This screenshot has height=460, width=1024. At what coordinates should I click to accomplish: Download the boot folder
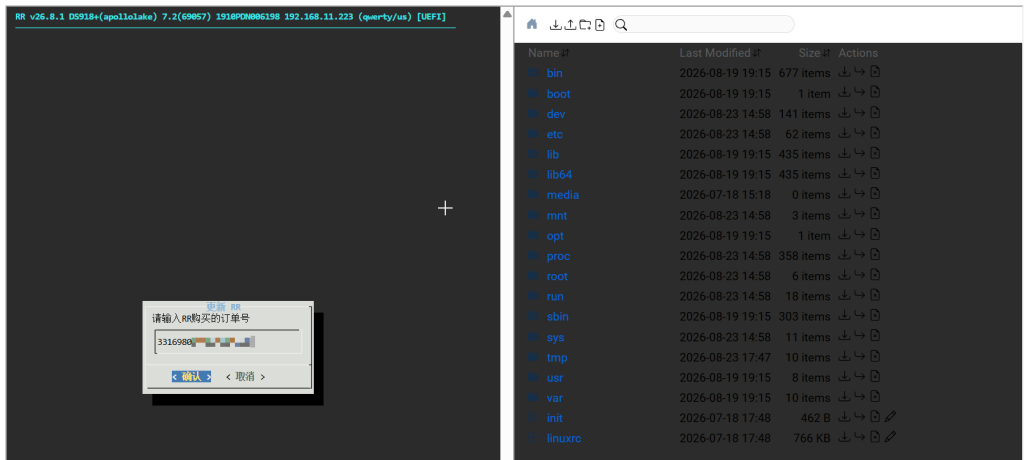click(x=844, y=92)
